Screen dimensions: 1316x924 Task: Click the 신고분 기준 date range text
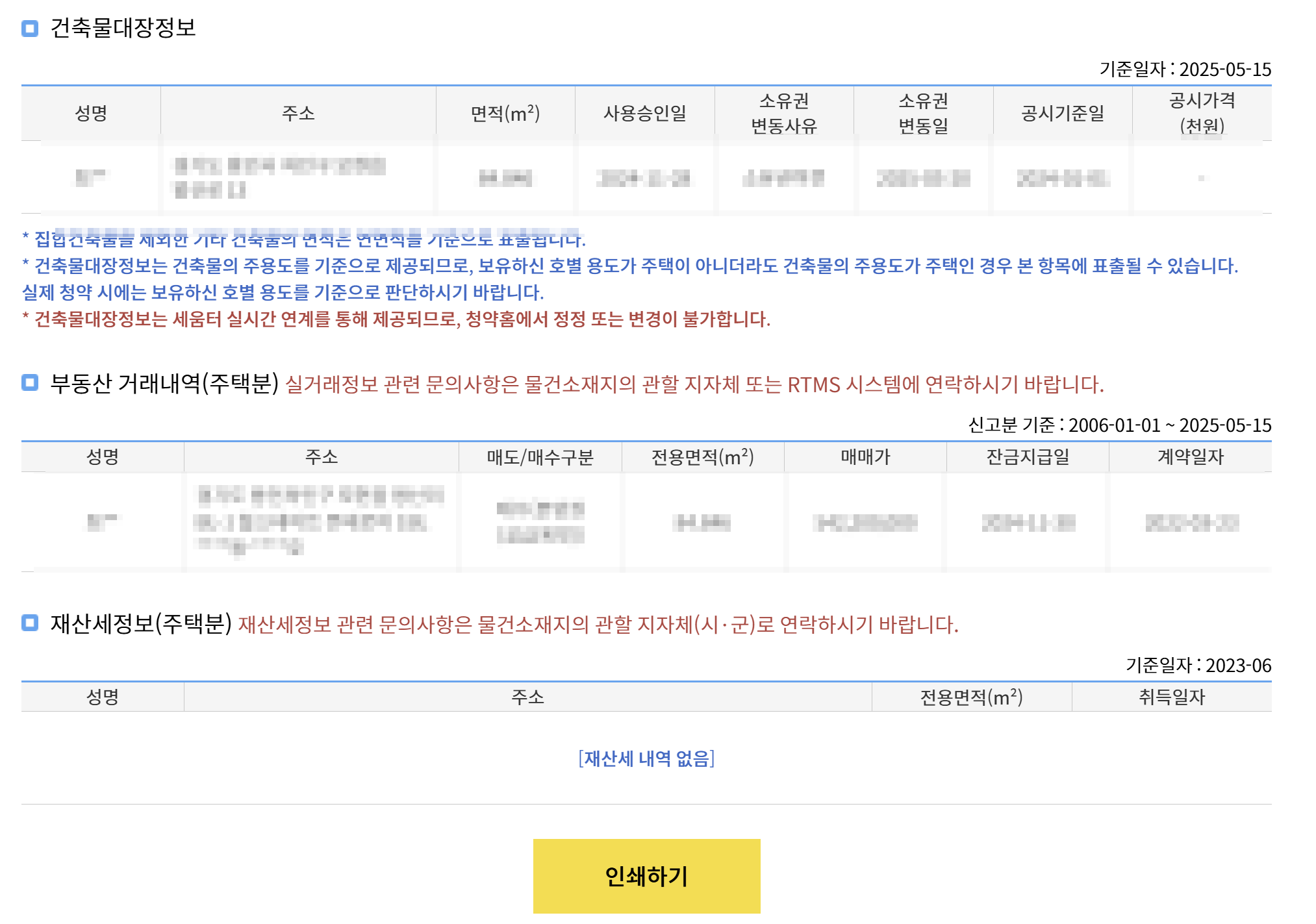coord(1119,425)
